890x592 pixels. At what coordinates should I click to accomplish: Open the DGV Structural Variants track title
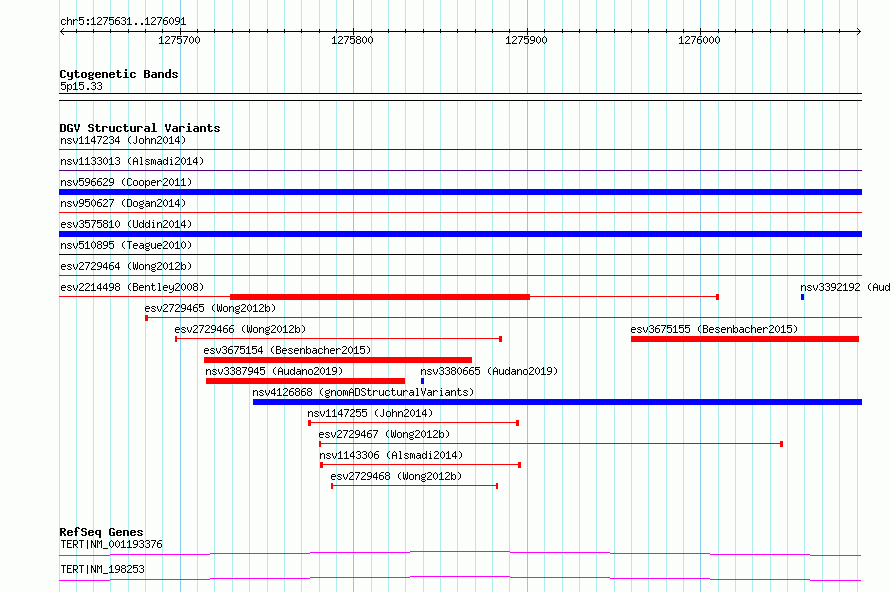pyautogui.click(x=140, y=128)
